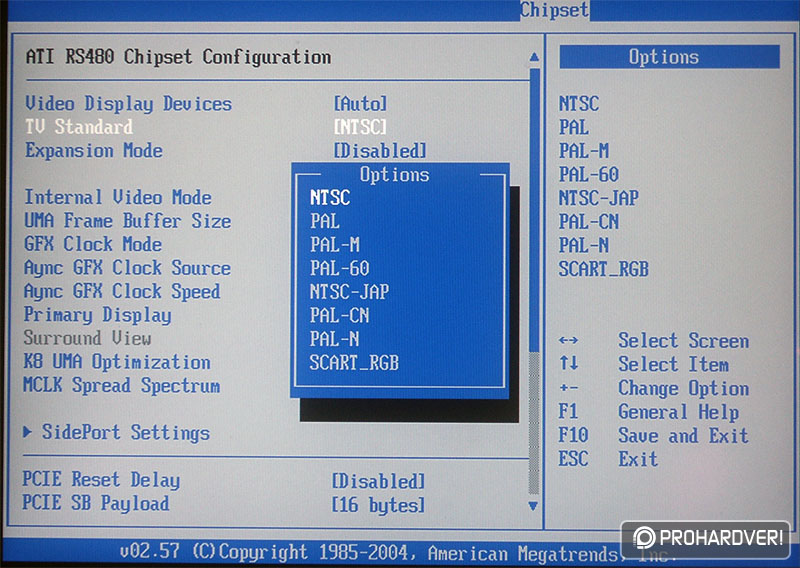Click the Options popup title

(394, 175)
